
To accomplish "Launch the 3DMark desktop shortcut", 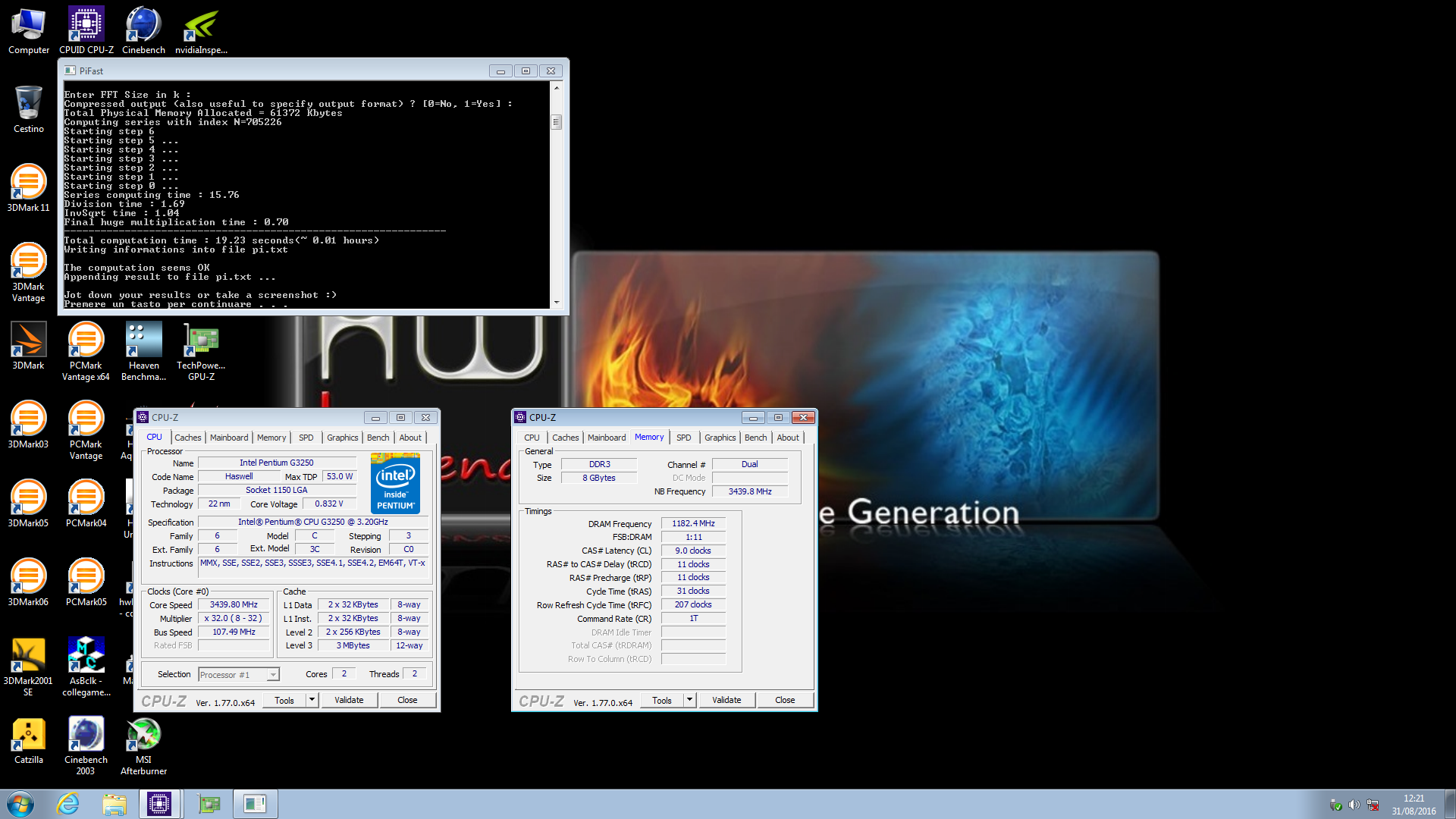I will [x=29, y=346].
